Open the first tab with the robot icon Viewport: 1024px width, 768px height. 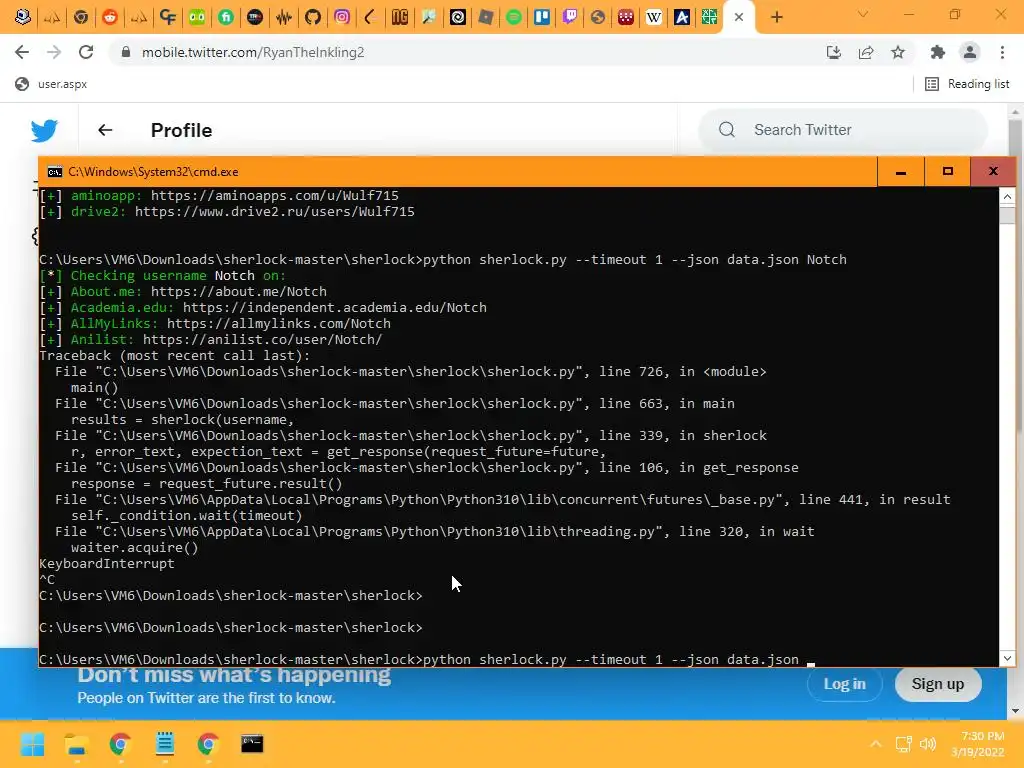coord(23,17)
